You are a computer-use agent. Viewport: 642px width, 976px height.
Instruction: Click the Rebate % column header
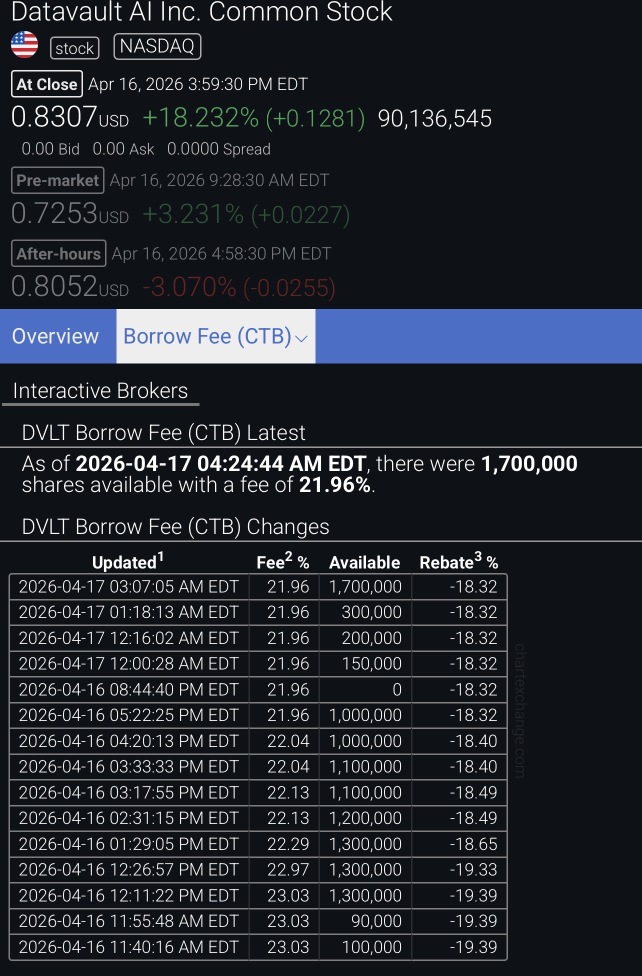coord(459,561)
